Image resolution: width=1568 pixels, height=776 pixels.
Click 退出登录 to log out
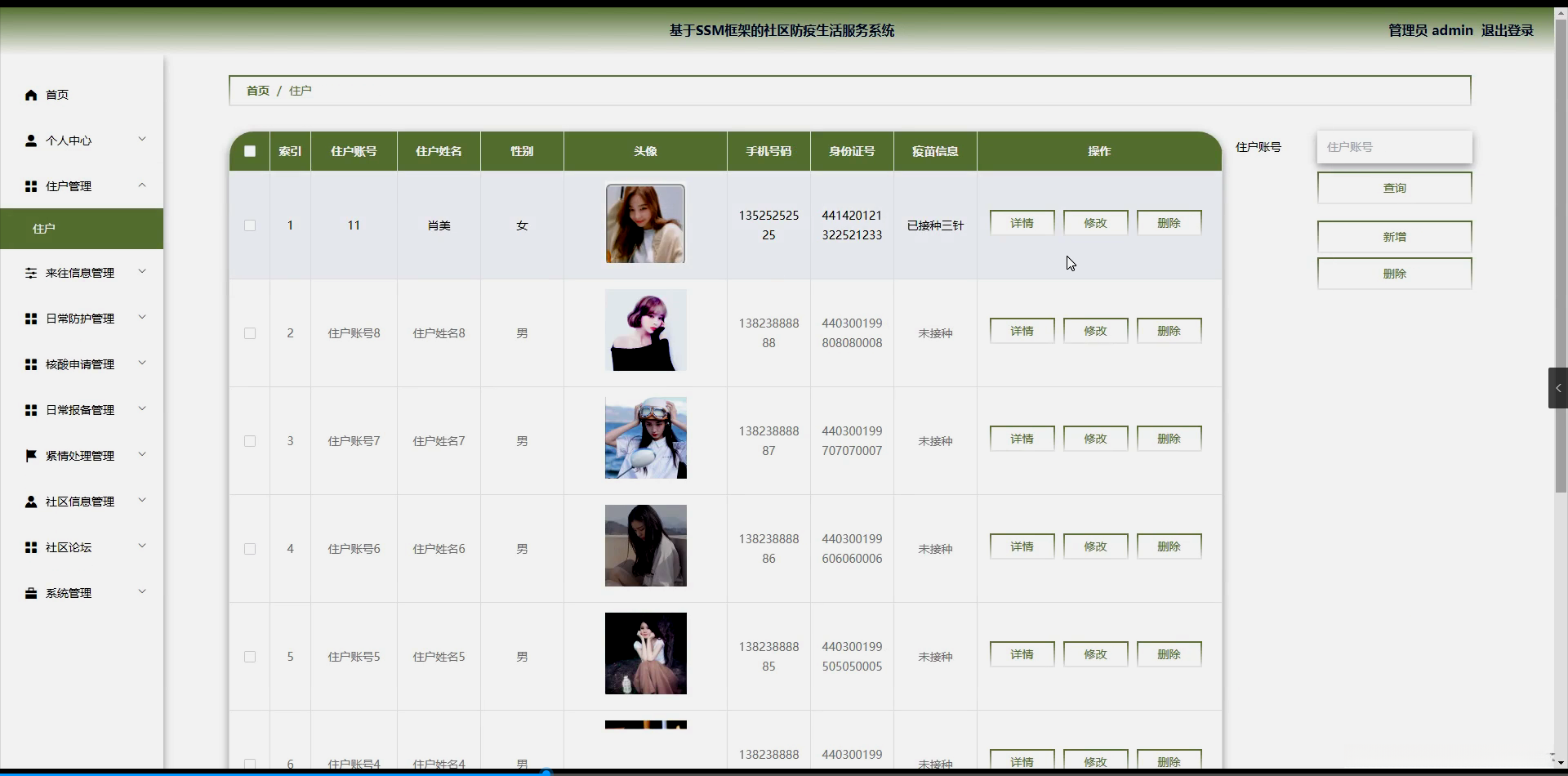pos(1507,30)
